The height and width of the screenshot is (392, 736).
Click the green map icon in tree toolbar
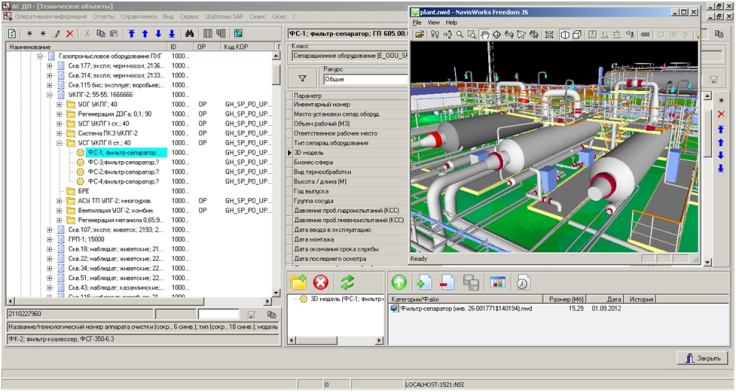238,33
